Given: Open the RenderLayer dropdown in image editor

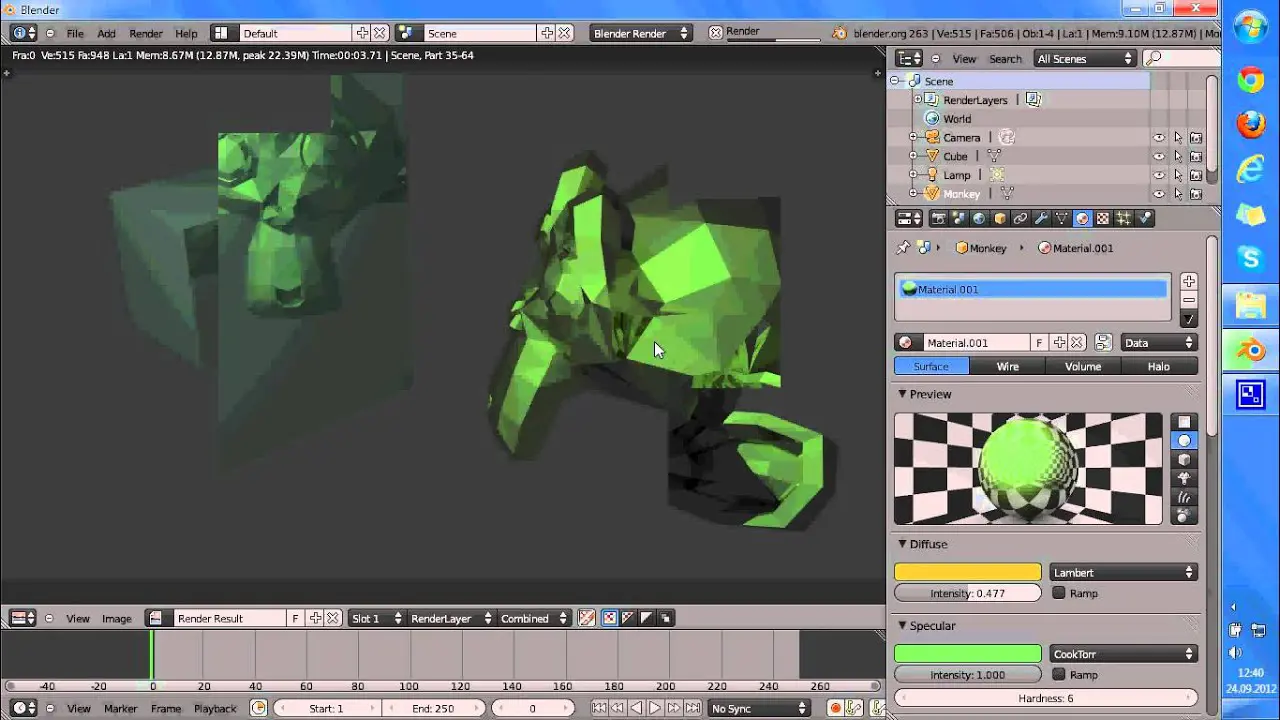Looking at the screenshot, I should pyautogui.click(x=450, y=618).
